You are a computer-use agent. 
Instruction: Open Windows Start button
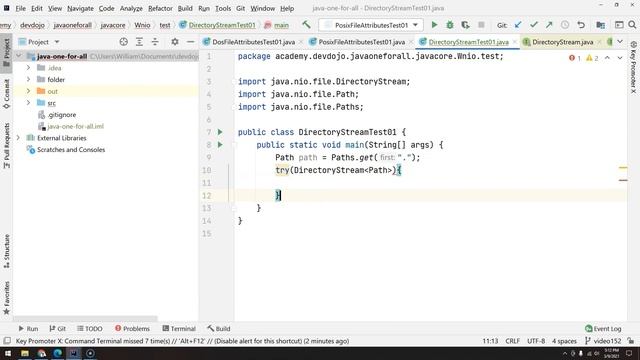coord(8,353)
